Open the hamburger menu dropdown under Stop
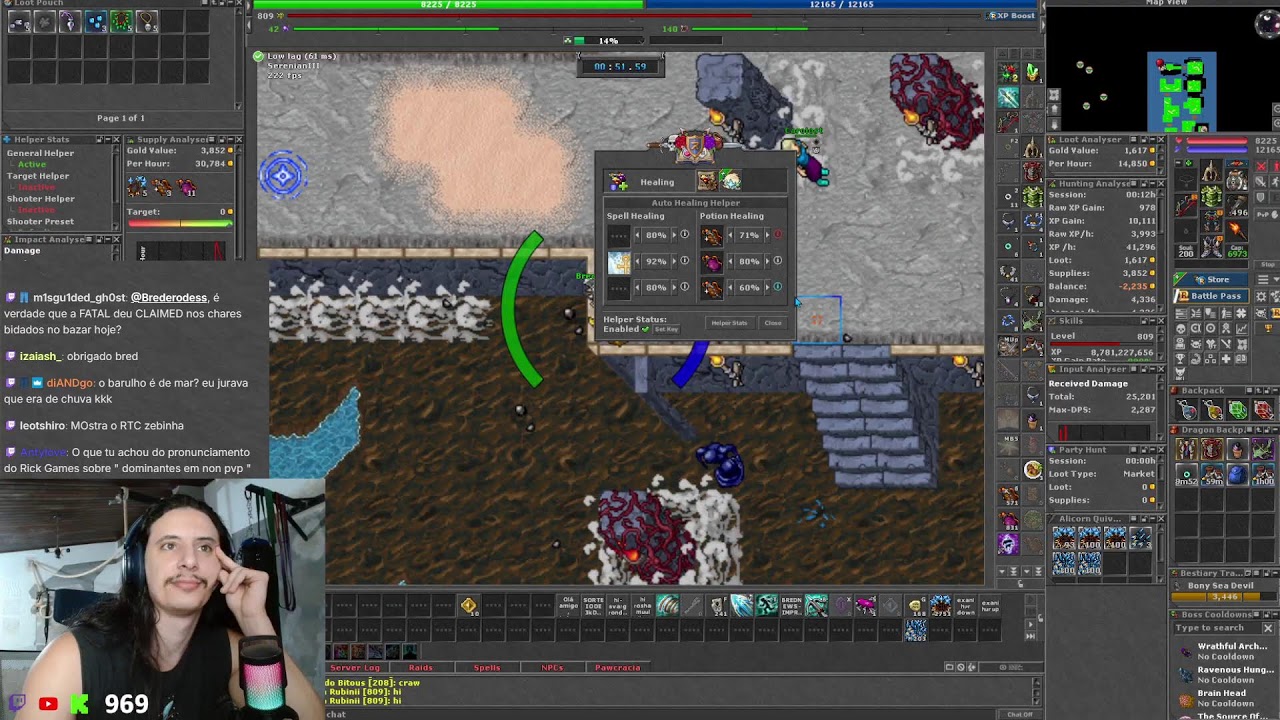 point(1267,279)
